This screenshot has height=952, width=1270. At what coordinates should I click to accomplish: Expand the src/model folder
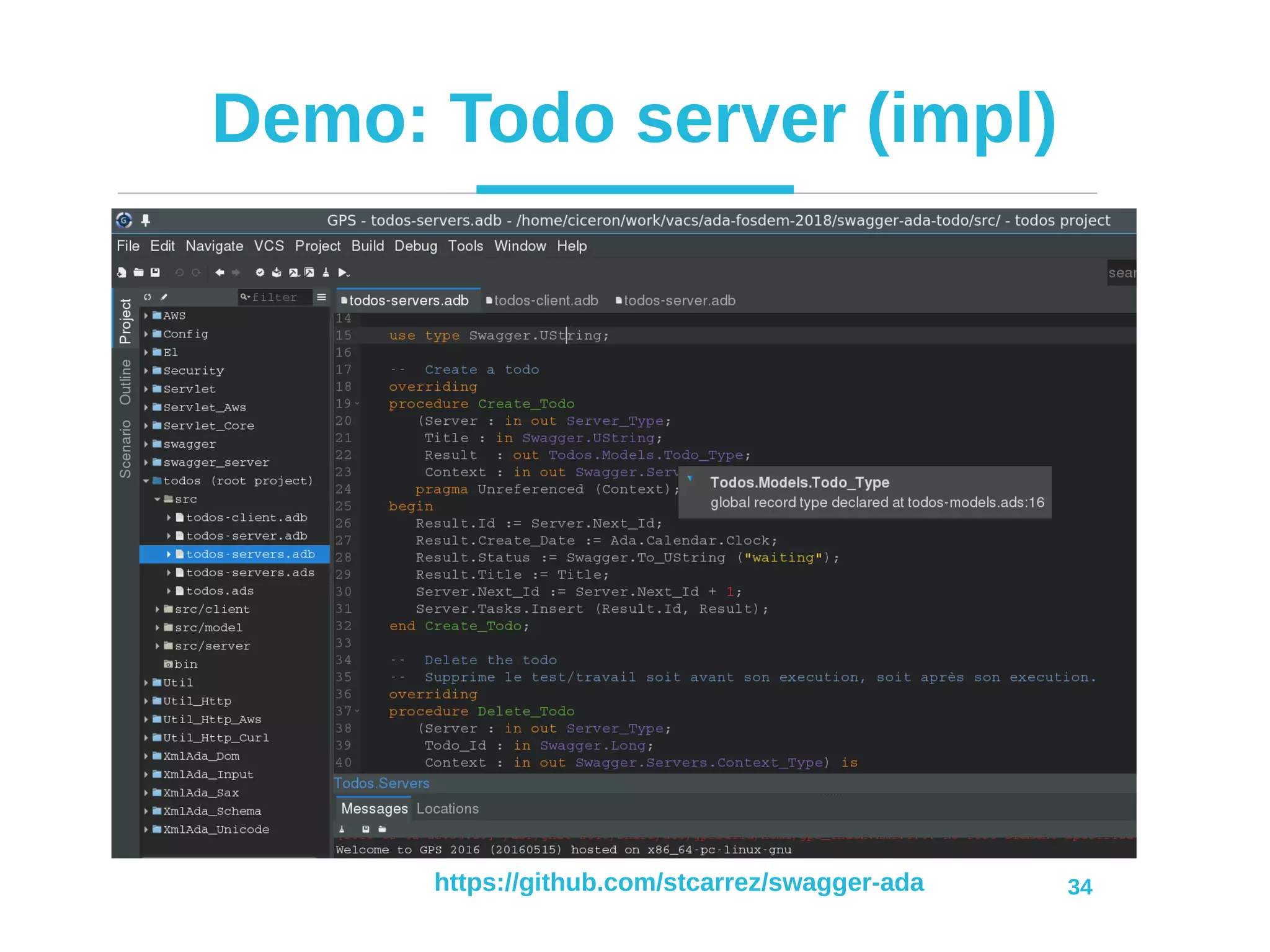pyautogui.click(x=158, y=628)
